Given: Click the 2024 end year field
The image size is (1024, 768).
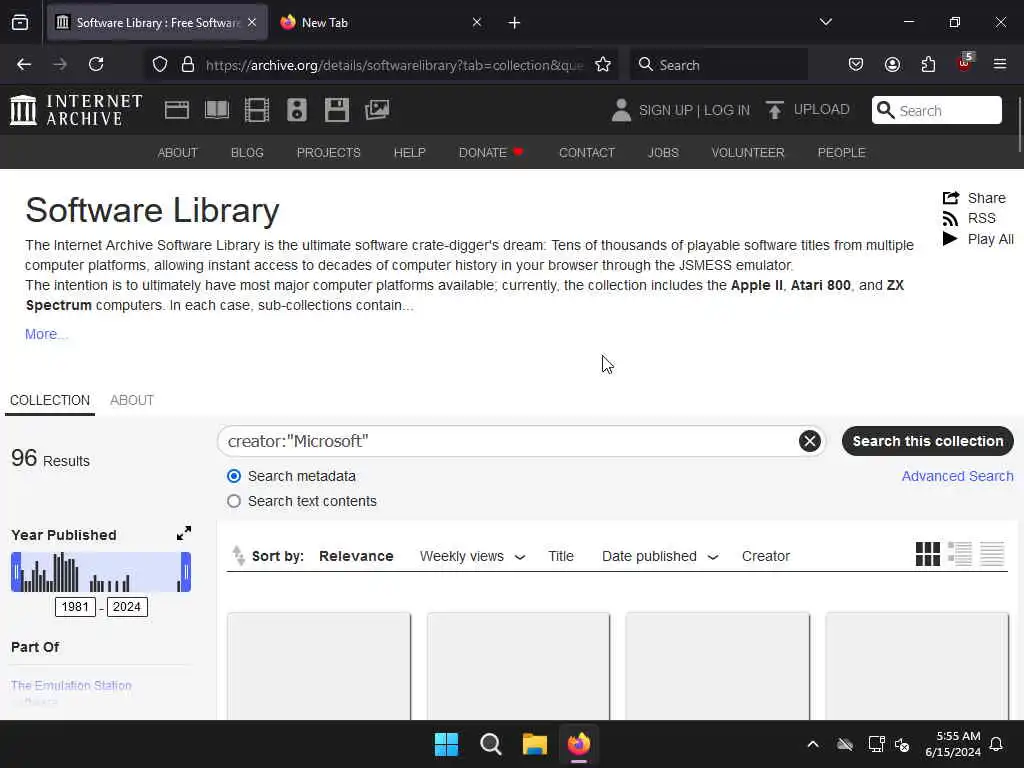Looking at the screenshot, I should [127, 607].
